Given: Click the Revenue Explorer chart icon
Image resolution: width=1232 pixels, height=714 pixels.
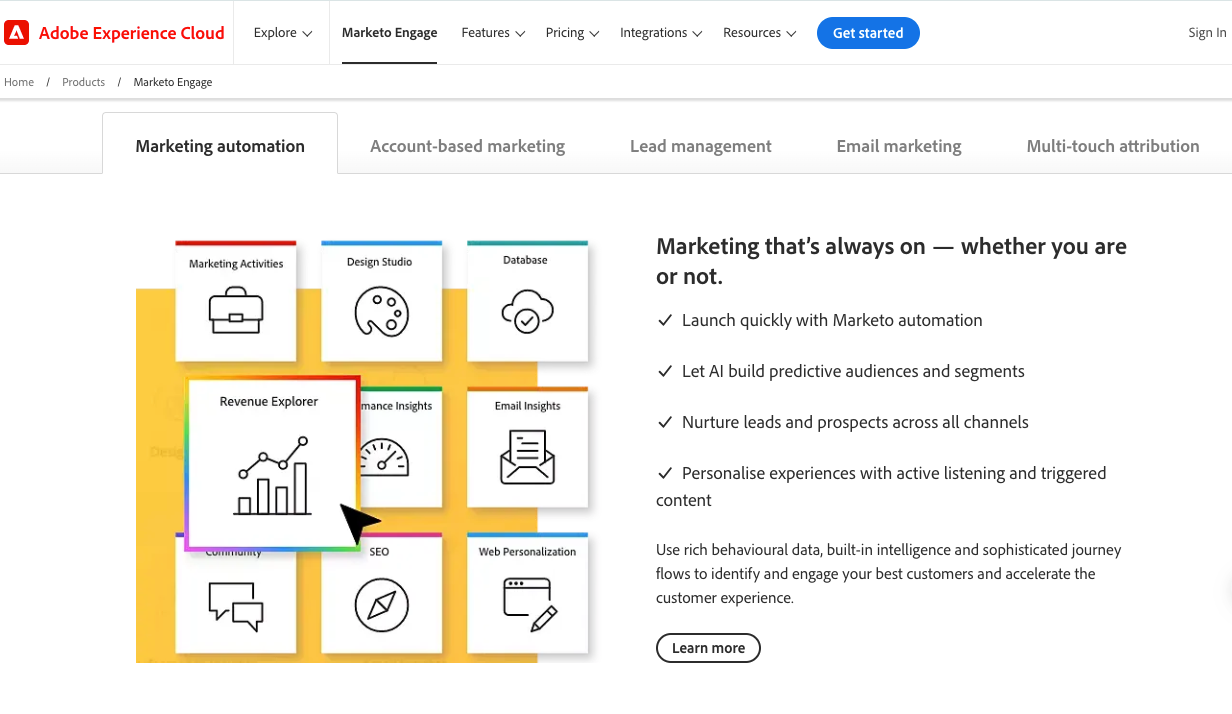Looking at the screenshot, I should pyautogui.click(x=272, y=476).
